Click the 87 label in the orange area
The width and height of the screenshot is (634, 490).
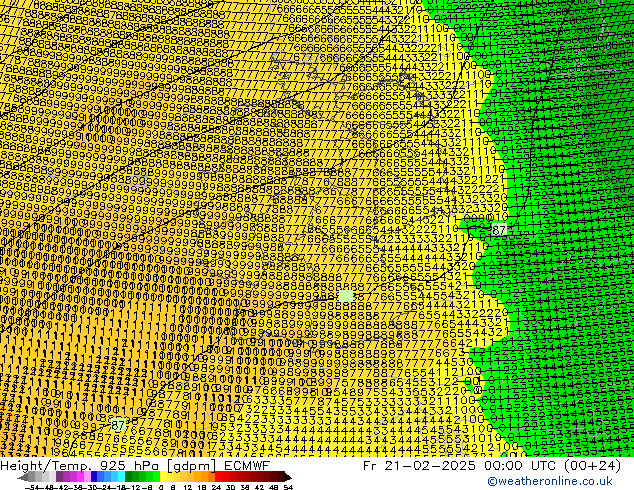118,425
